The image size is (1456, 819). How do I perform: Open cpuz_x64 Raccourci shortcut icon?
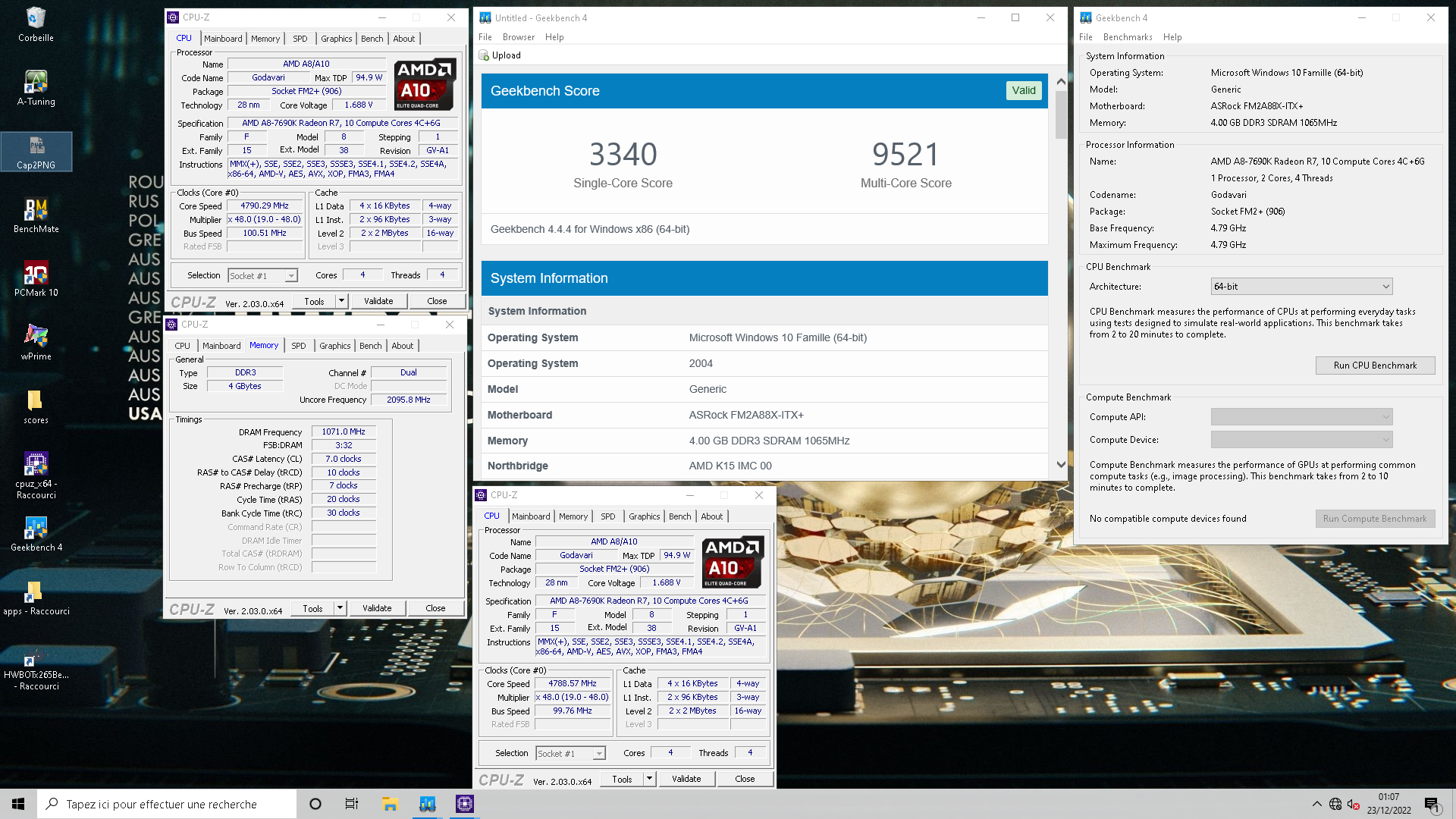tap(36, 475)
